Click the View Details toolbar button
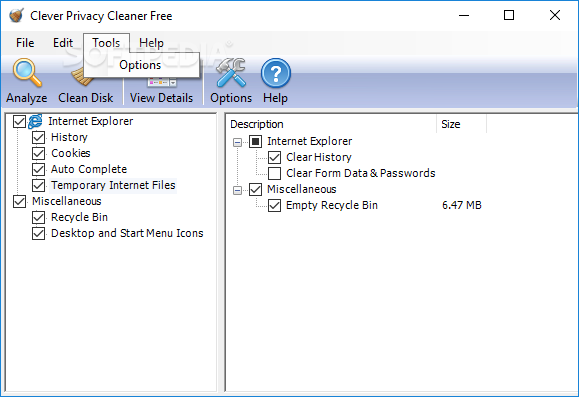This screenshot has width=579, height=397. tap(161, 90)
